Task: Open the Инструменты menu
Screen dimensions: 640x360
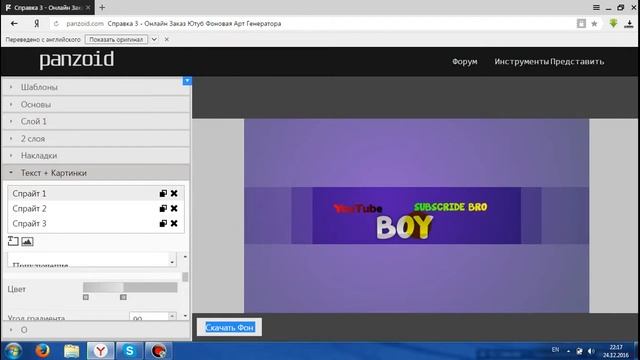Action: point(521,62)
